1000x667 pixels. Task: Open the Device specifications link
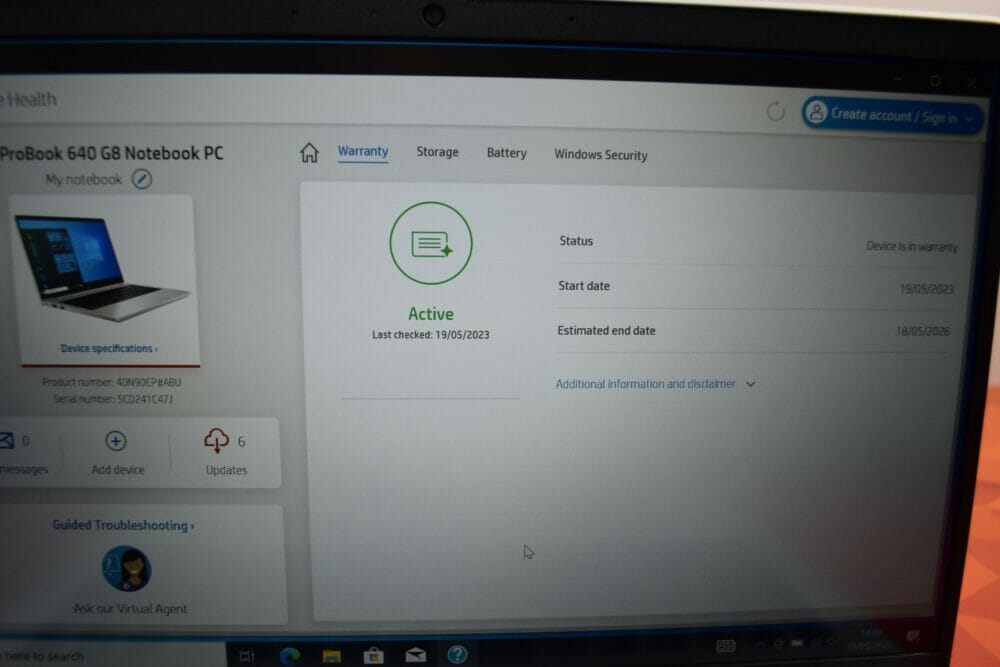coord(109,348)
